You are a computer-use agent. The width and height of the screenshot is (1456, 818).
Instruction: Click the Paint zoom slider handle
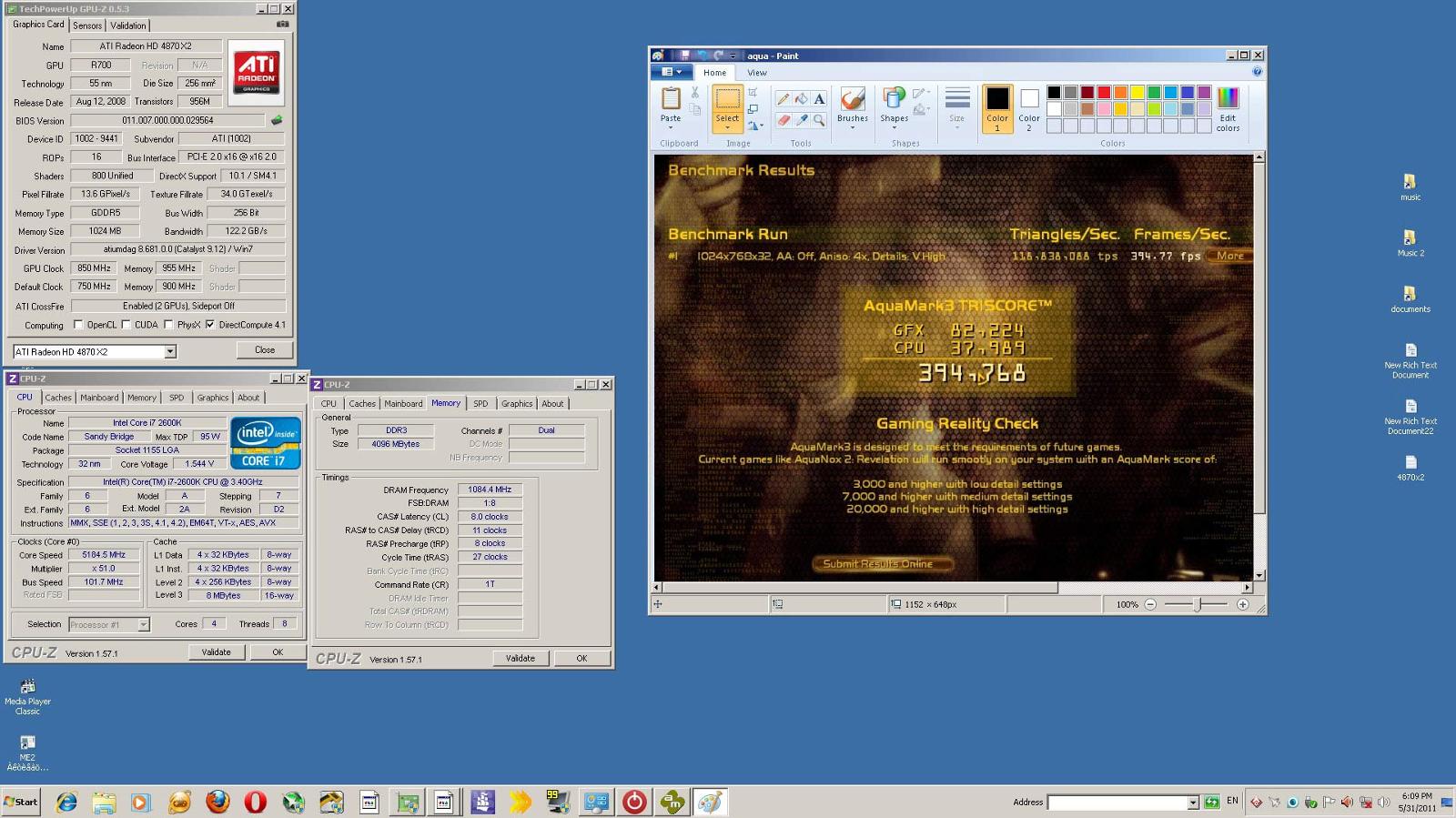coord(1198,604)
